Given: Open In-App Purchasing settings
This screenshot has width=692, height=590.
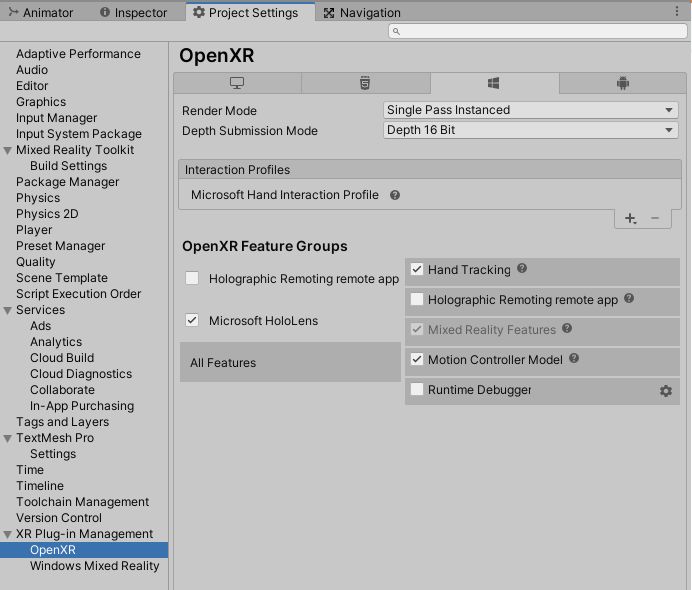Looking at the screenshot, I should pos(82,406).
